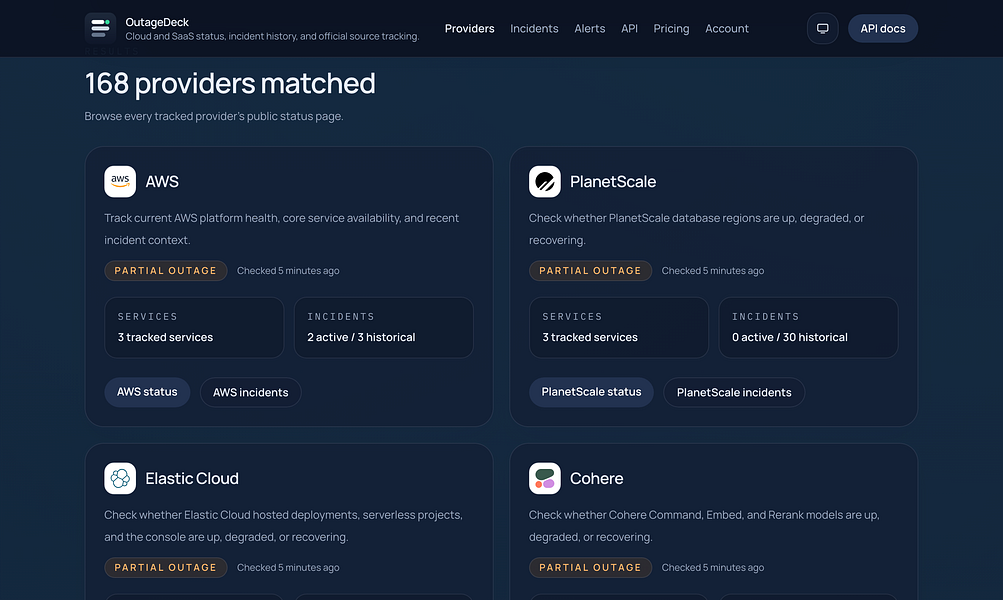Viewport: 1003px width, 600px height.
Task: View the PlanetScale incidents button
Action: click(x=734, y=392)
